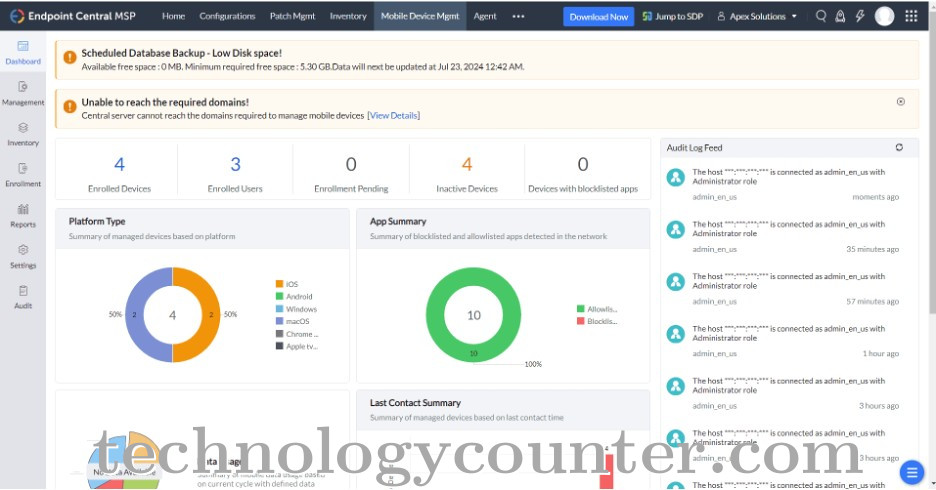The image size is (936, 490).
Task: Toggle the iOS legend swatch
Action: pyautogui.click(x=279, y=284)
